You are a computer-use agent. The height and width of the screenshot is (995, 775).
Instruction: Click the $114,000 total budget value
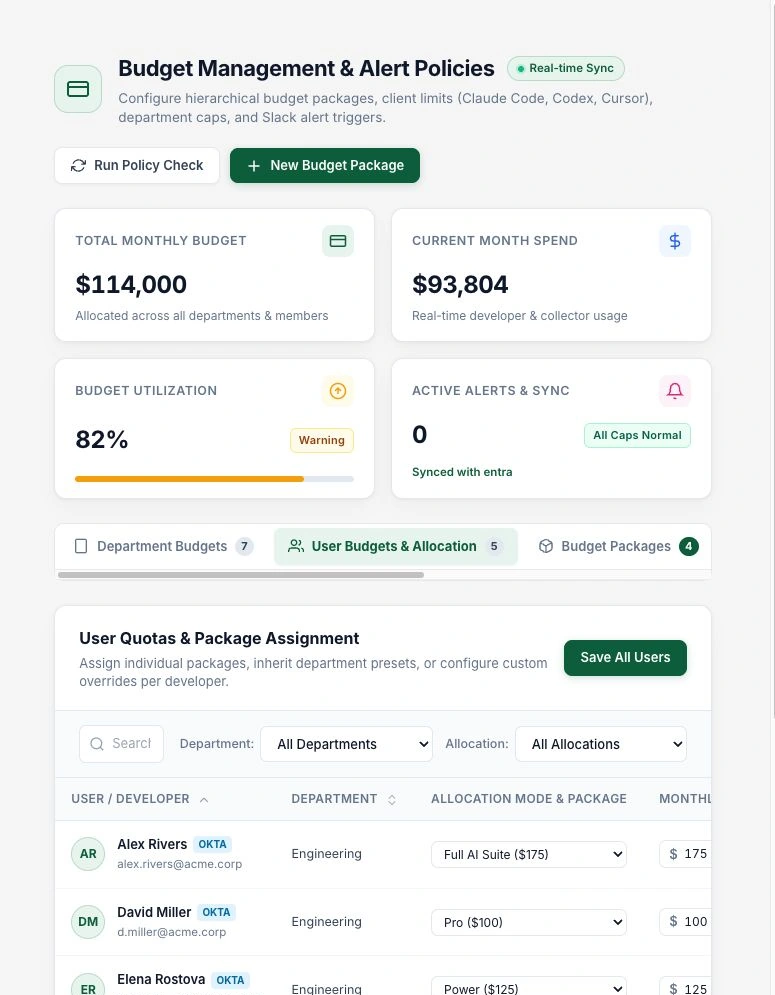[131, 284]
